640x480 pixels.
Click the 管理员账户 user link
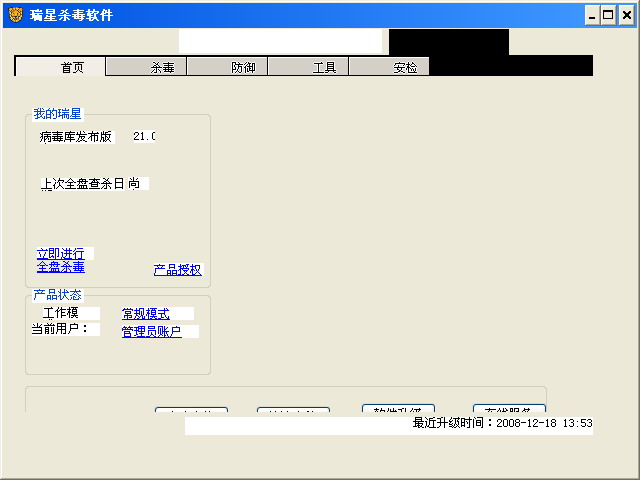(x=151, y=331)
